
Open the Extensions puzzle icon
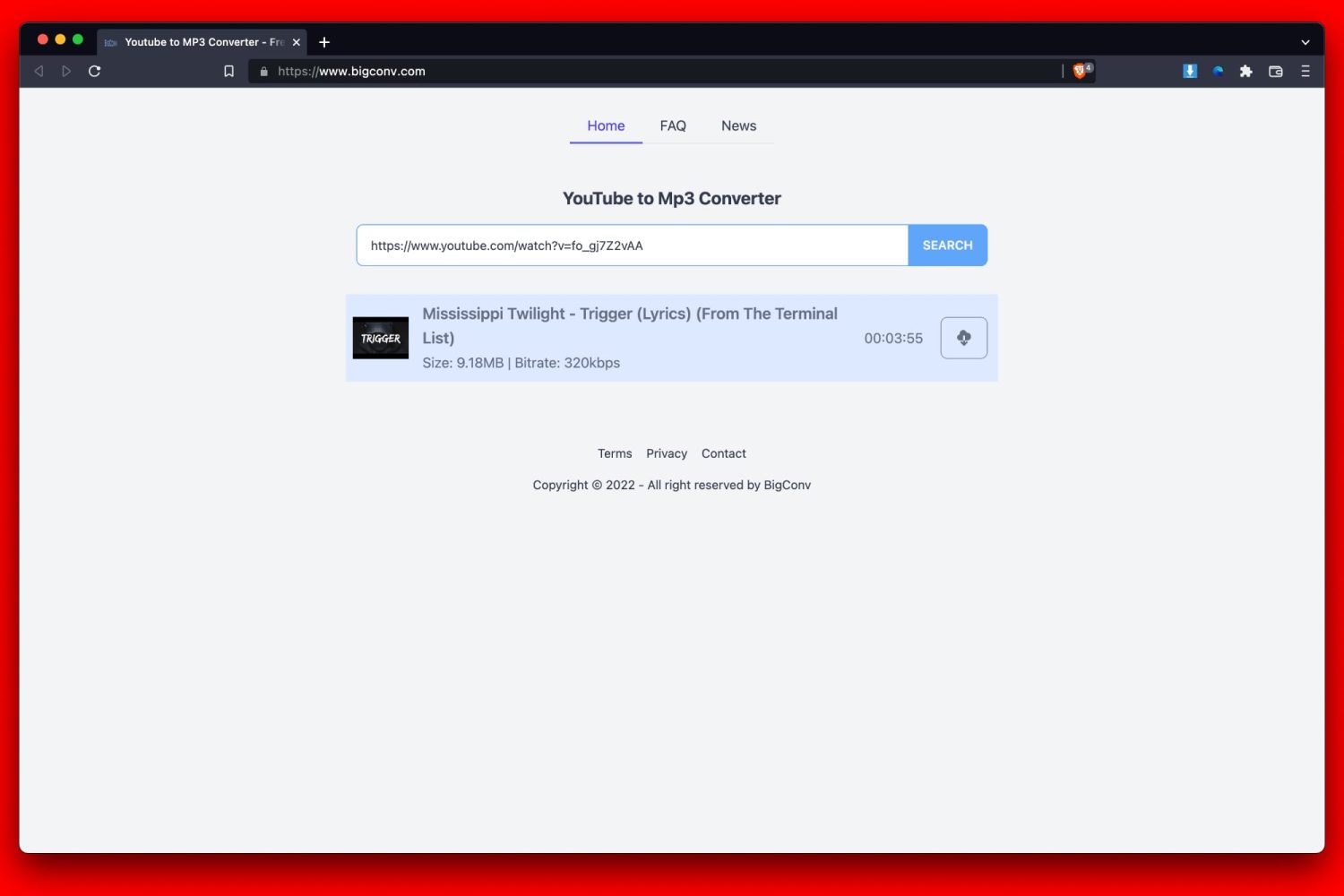1245,70
